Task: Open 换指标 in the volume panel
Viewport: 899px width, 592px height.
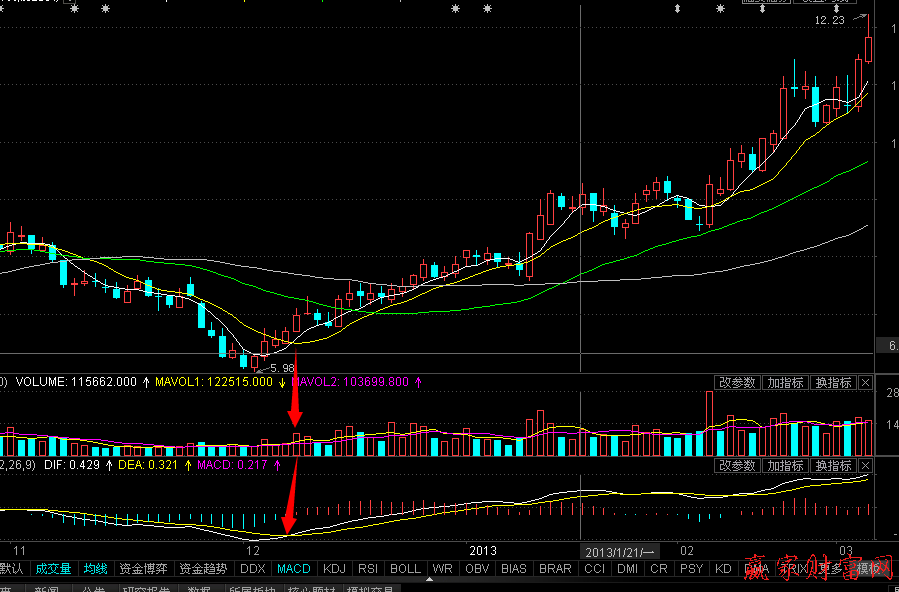Action: click(x=833, y=383)
